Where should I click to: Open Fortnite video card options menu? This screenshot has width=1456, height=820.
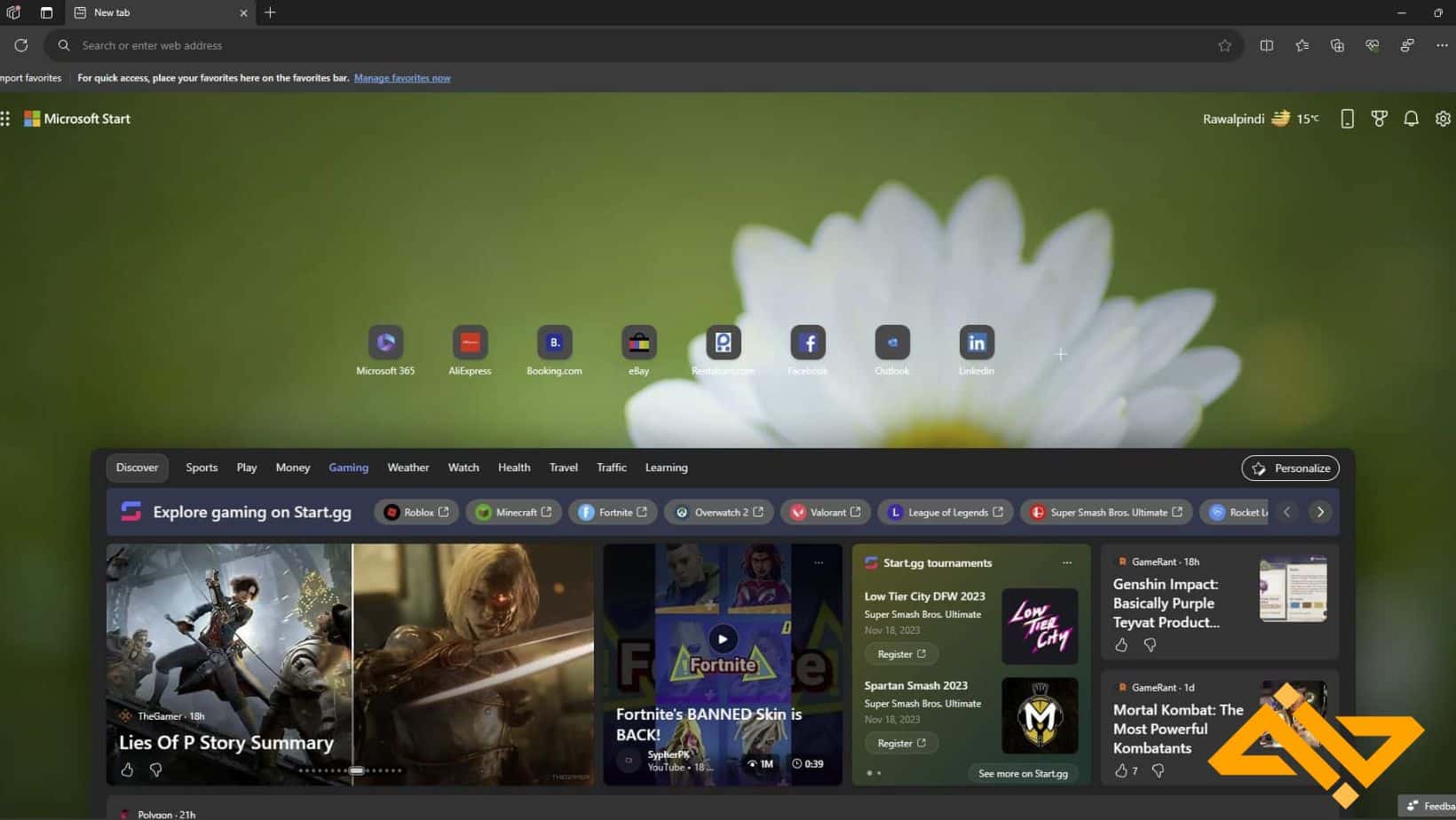(819, 563)
